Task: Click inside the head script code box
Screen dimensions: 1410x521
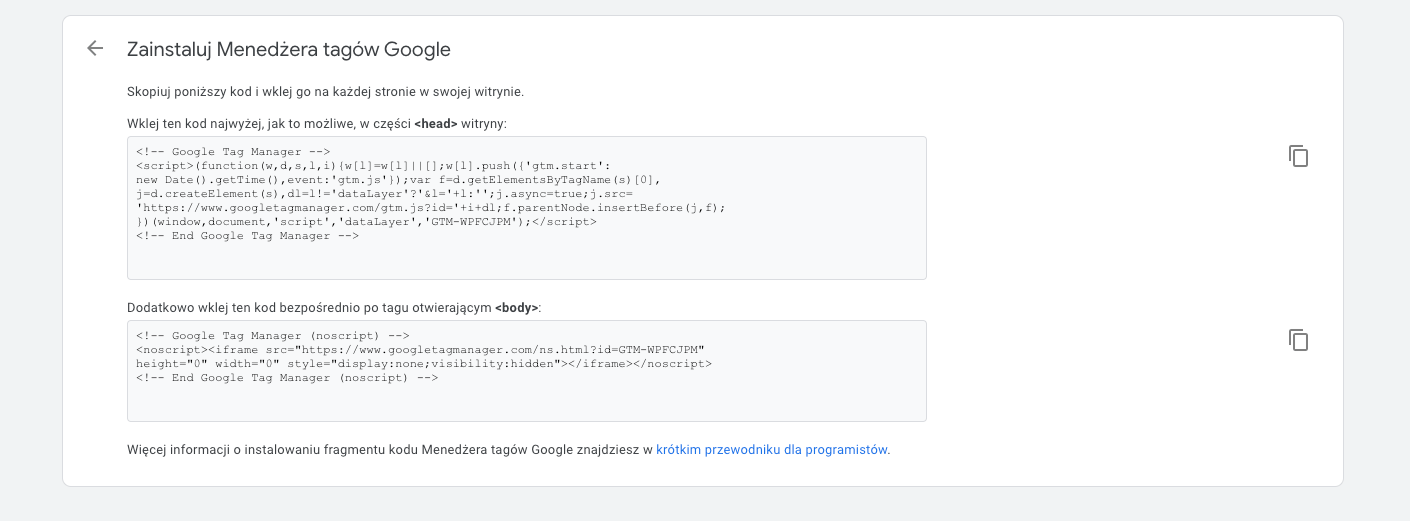Action: pos(526,260)
